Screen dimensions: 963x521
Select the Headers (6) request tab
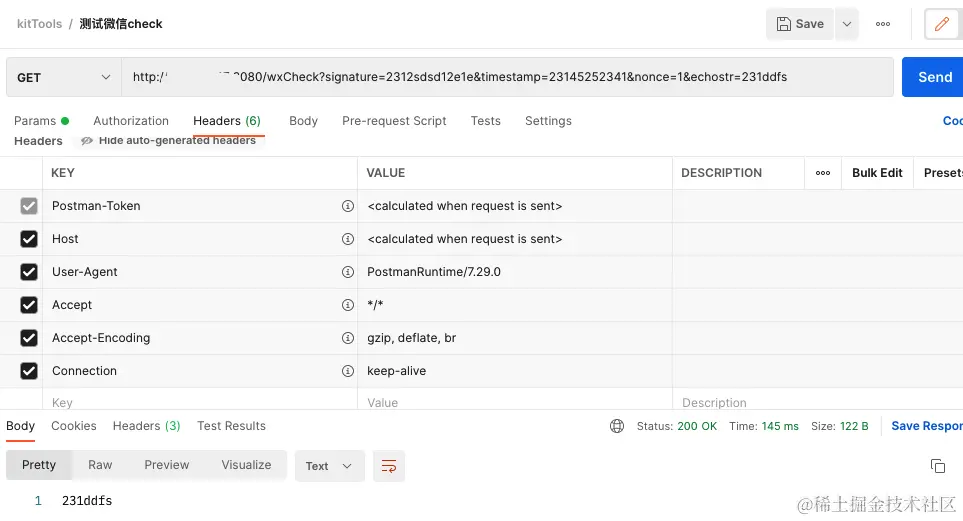[x=227, y=121]
